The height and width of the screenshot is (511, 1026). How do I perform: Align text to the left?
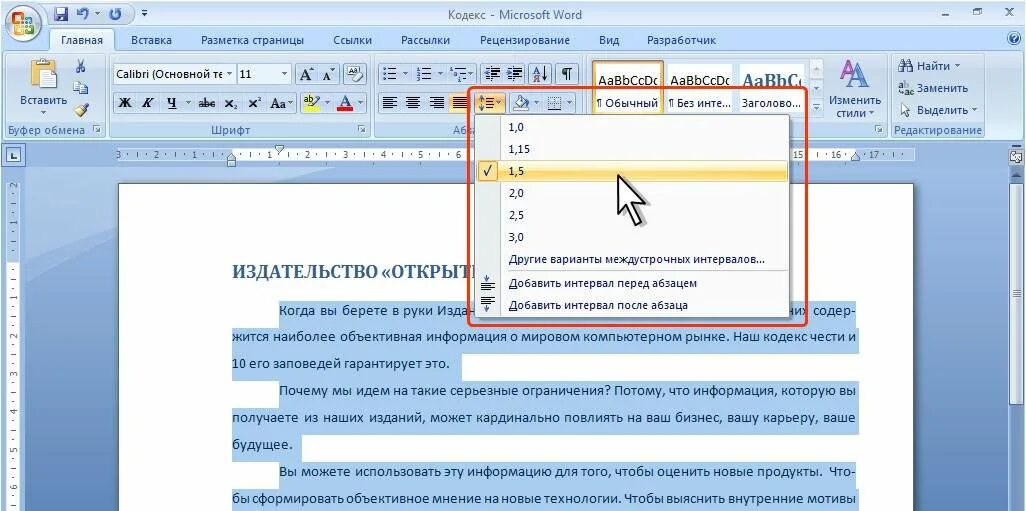point(390,103)
